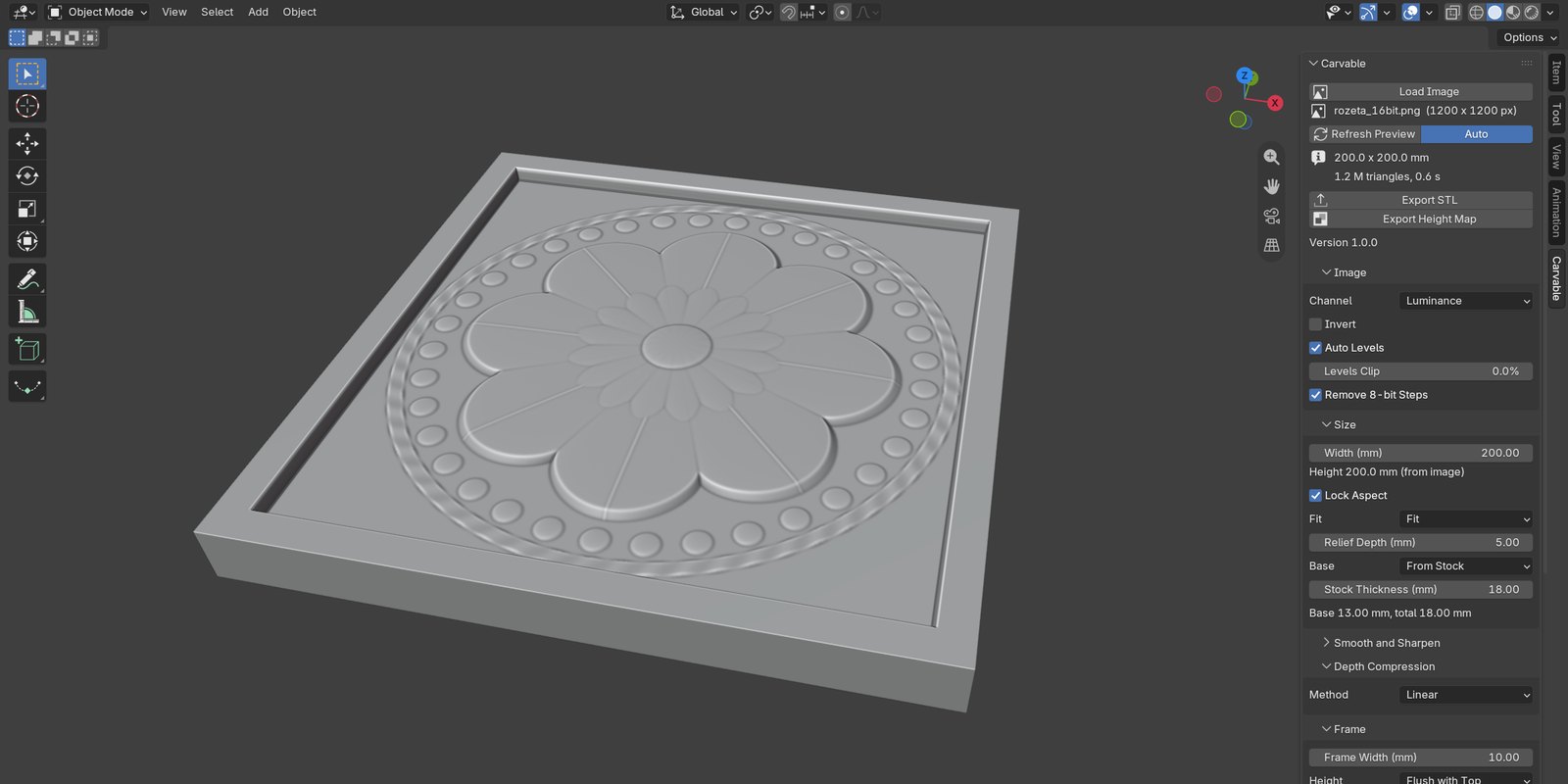Toggle the camera view icon
Image resolution: width=1568 pixels, height=784 pixels.
[x=1271, y=216]
